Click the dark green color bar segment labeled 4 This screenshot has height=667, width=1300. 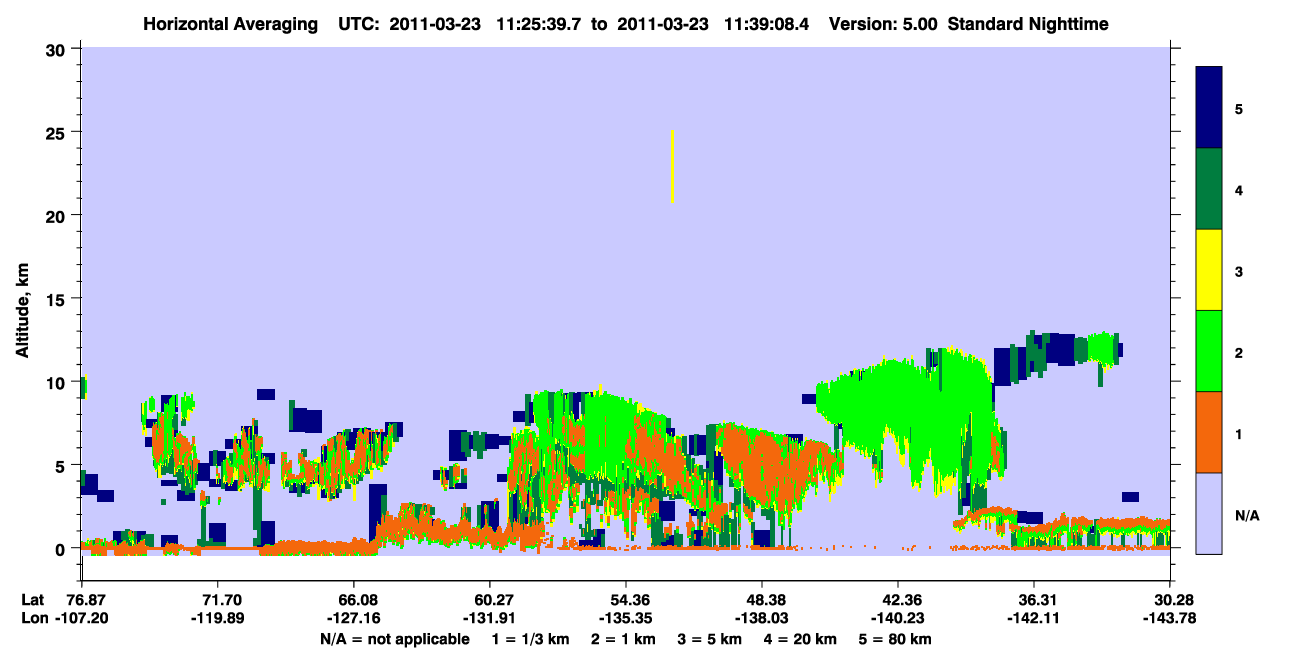(1209, 189)
